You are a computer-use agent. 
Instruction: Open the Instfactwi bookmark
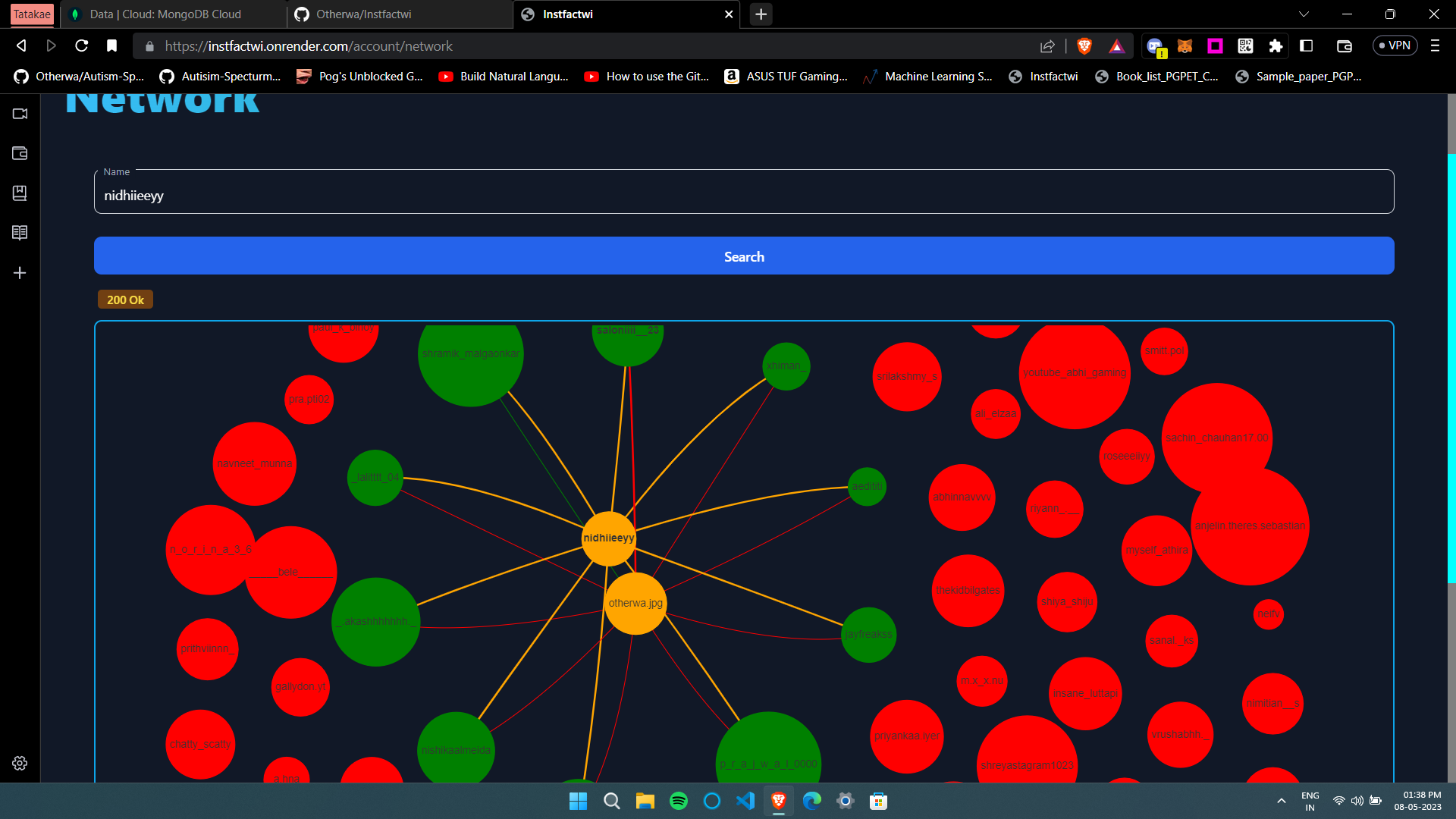pos(1044,77)
